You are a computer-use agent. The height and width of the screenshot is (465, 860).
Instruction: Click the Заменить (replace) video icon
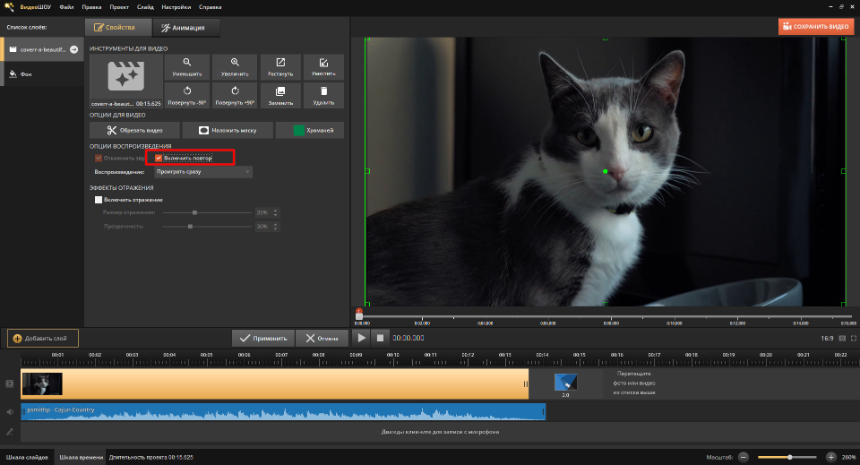click(x=281, y=95)
